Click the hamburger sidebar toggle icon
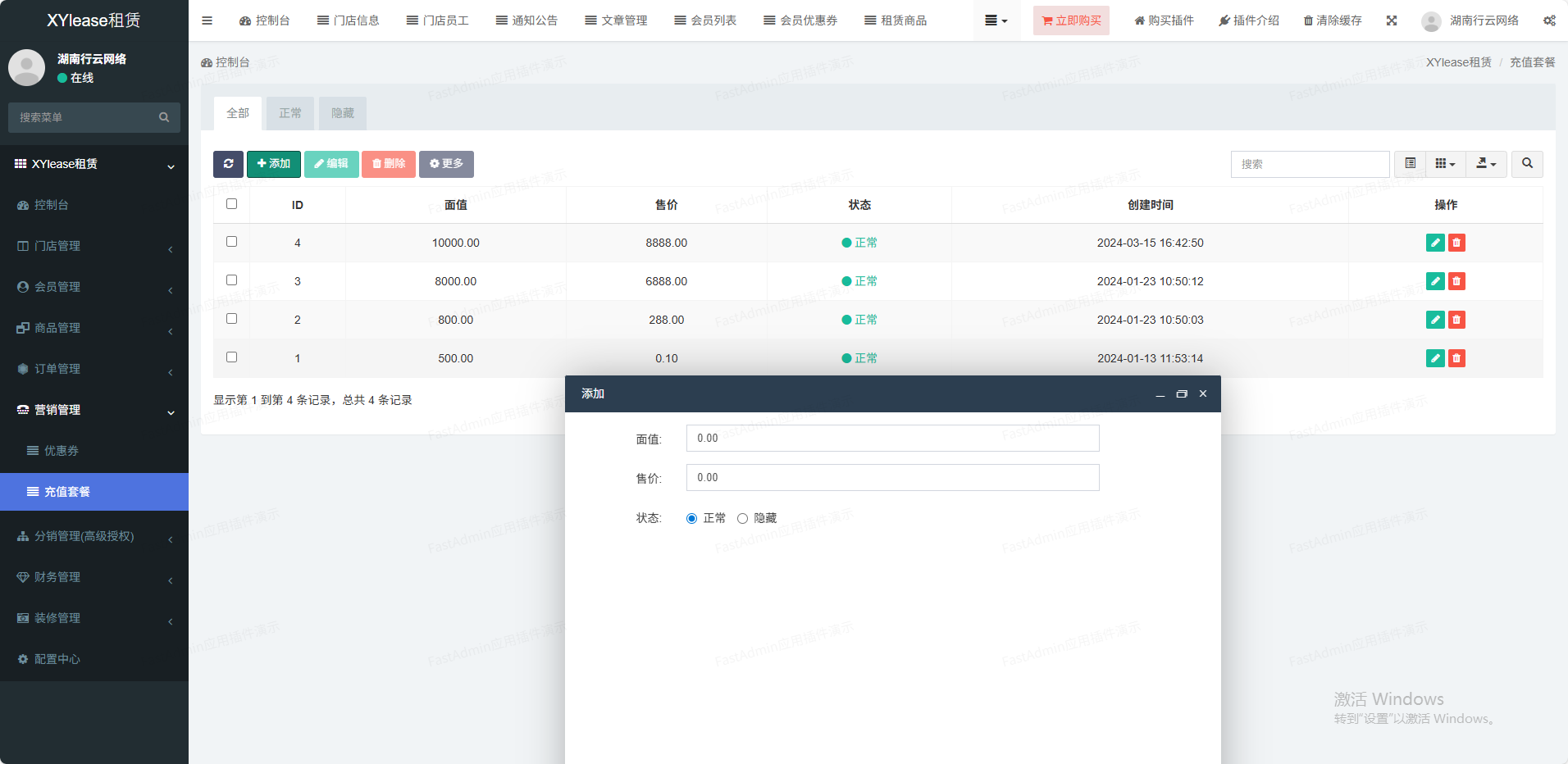Screen dimensions: 1568x764 point(207,20)
